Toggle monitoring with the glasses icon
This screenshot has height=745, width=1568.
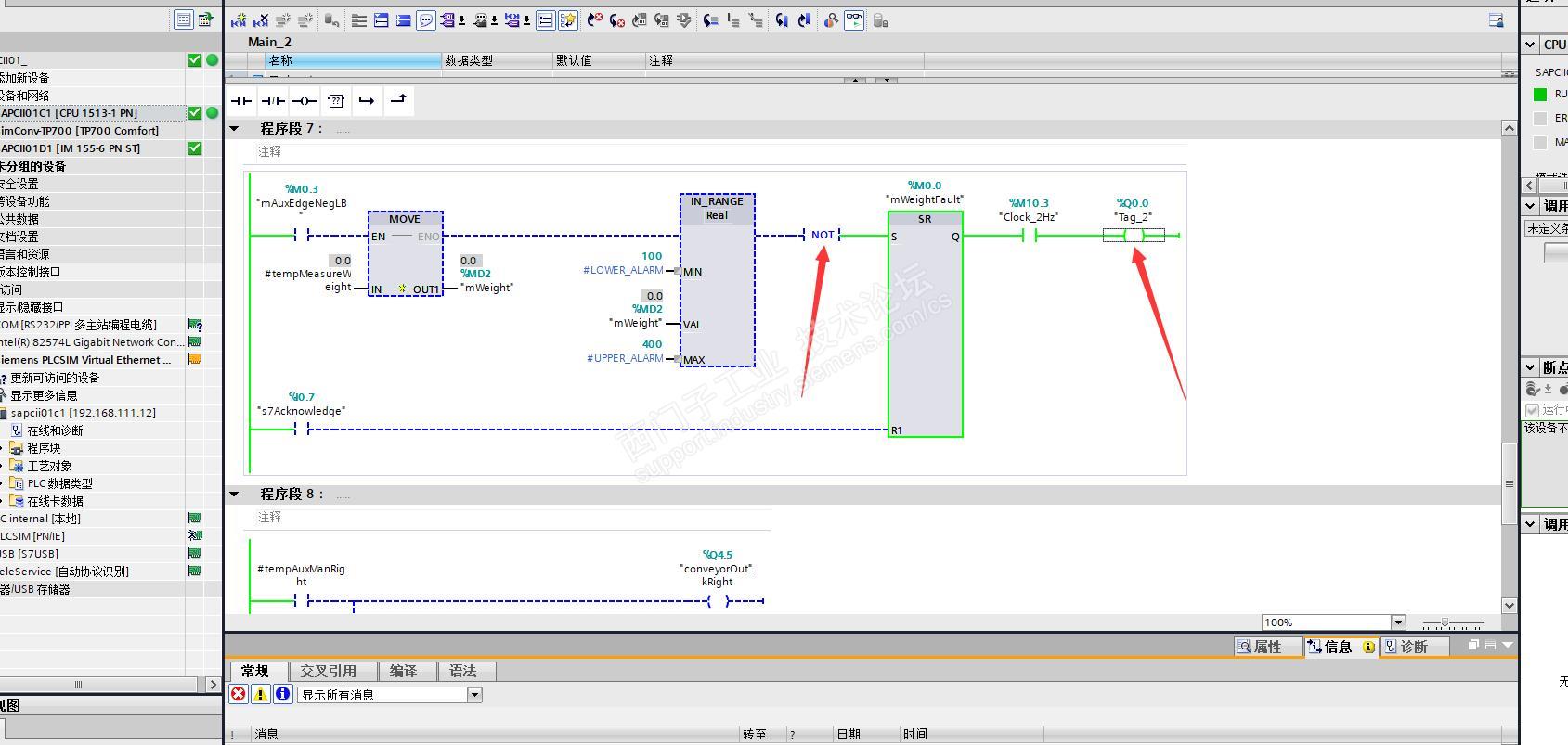(853, 19)
